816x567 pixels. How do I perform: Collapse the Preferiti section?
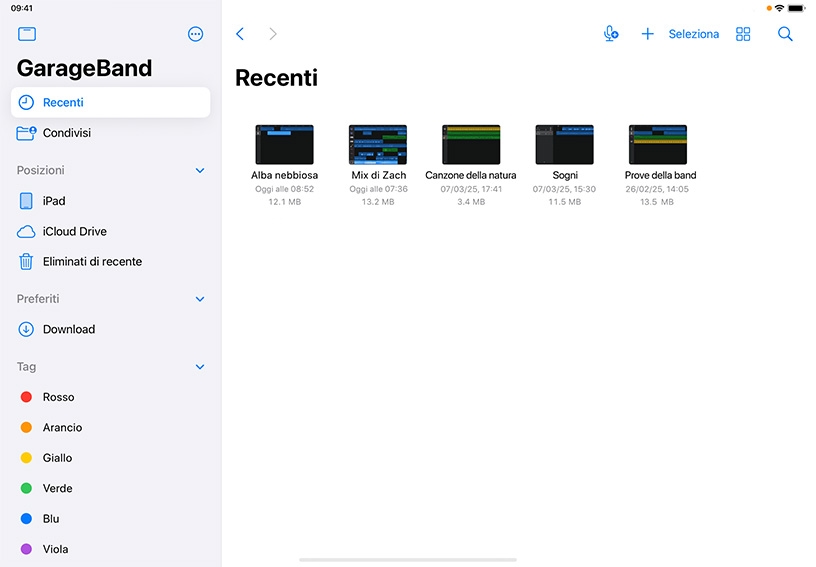200,299
